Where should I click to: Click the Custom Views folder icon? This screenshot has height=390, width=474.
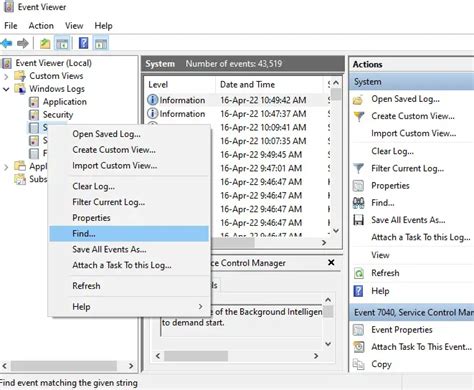pyautogui.click(x=20, y=76)
